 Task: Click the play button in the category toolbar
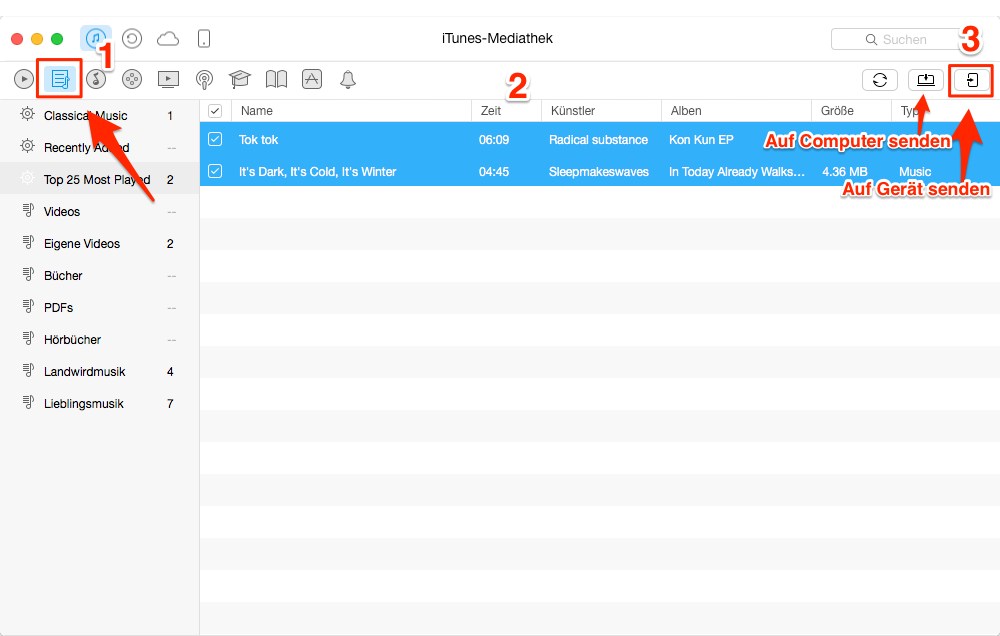(x=24, y=79)
